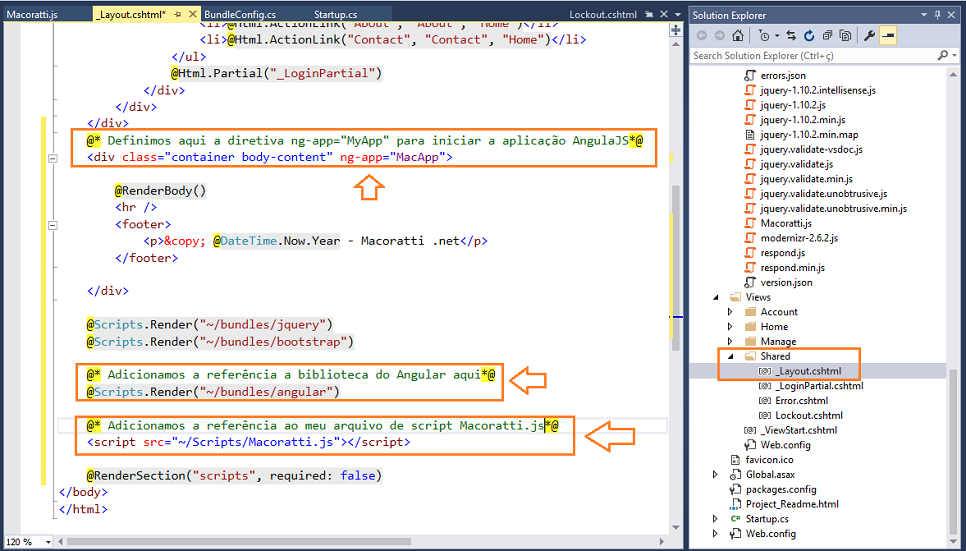The width and height of the screenshot is (966, 551).
Task: Click the Views folder icon
Action: coord(735,297)
